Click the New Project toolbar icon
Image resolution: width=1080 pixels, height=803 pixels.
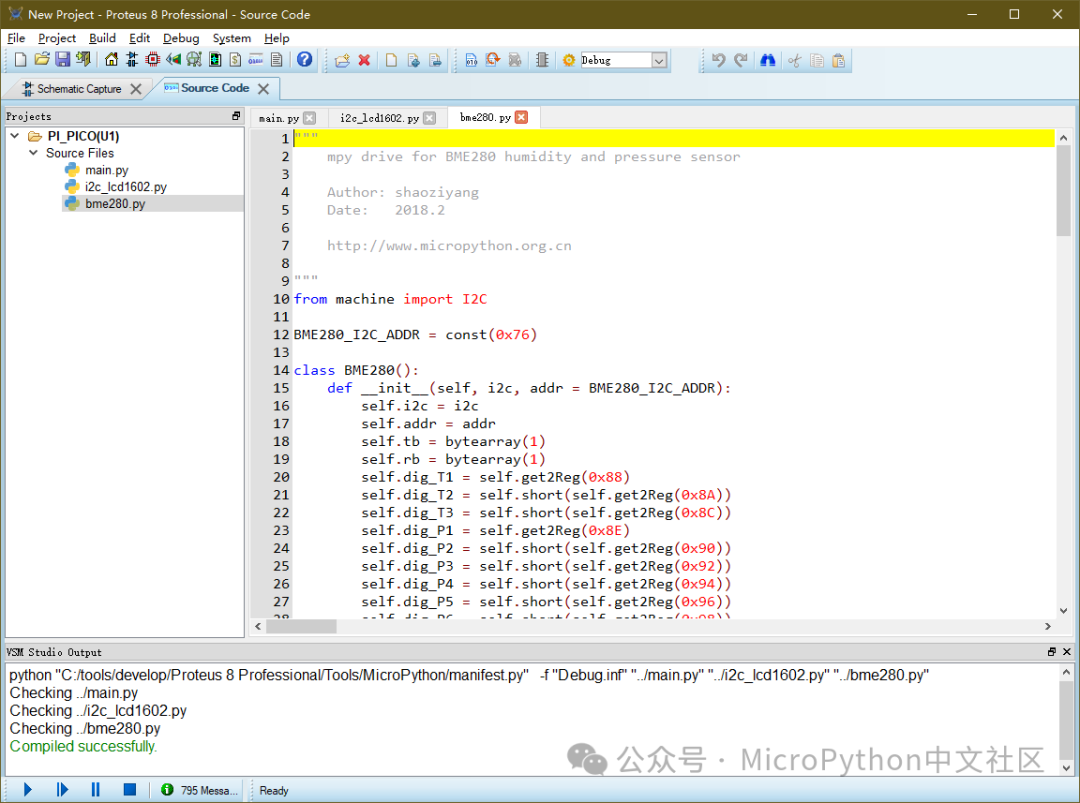point(21,60)
